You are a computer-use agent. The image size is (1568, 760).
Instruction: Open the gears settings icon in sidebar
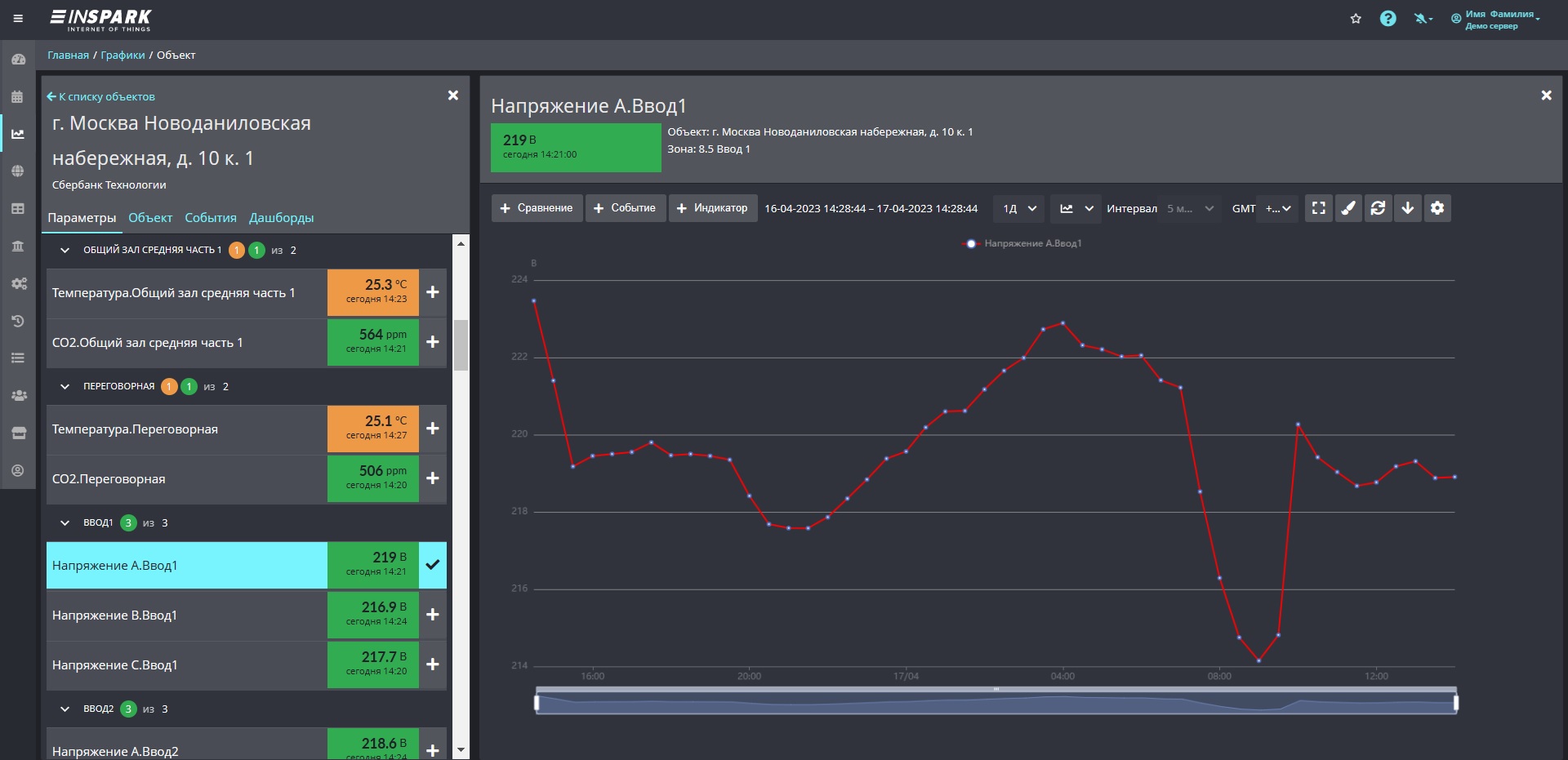pos(18,283)
